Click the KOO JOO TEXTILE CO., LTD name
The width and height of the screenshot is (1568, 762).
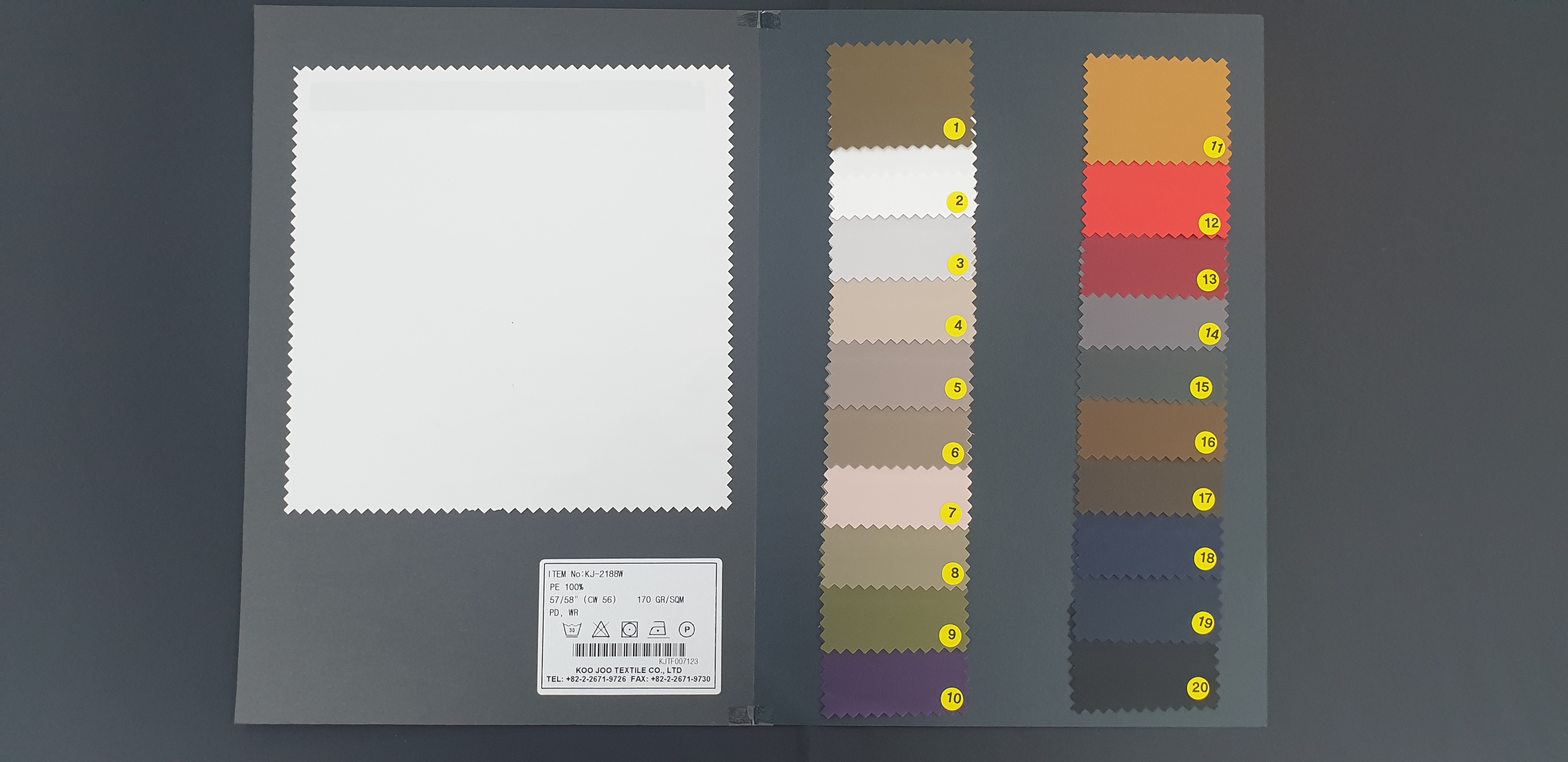tap(629, 670)
